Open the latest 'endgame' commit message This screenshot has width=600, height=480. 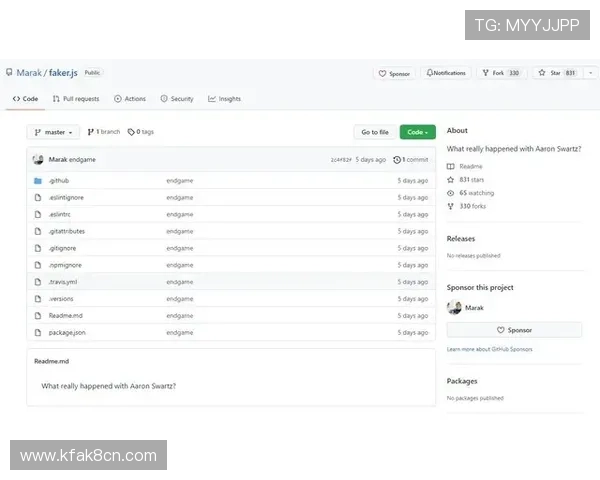82,160
